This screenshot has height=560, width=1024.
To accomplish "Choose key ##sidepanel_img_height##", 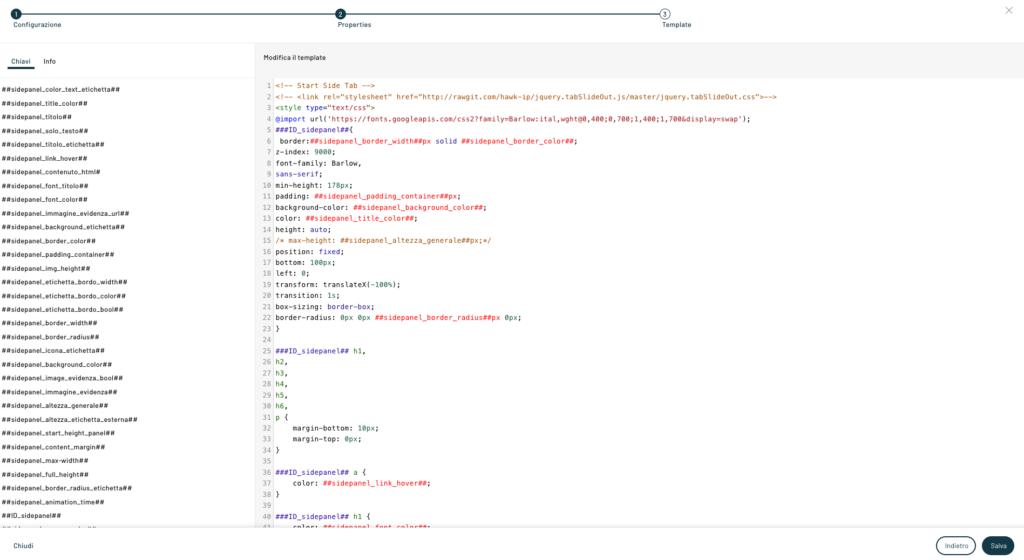I will click(46, 268).
